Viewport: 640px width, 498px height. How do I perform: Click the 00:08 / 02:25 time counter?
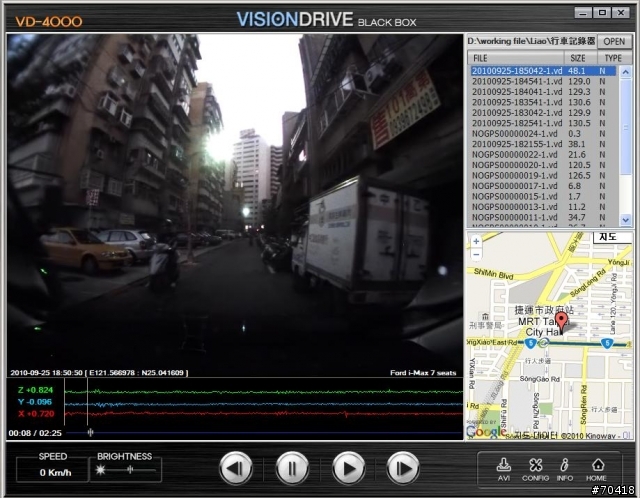pos(35,433)
